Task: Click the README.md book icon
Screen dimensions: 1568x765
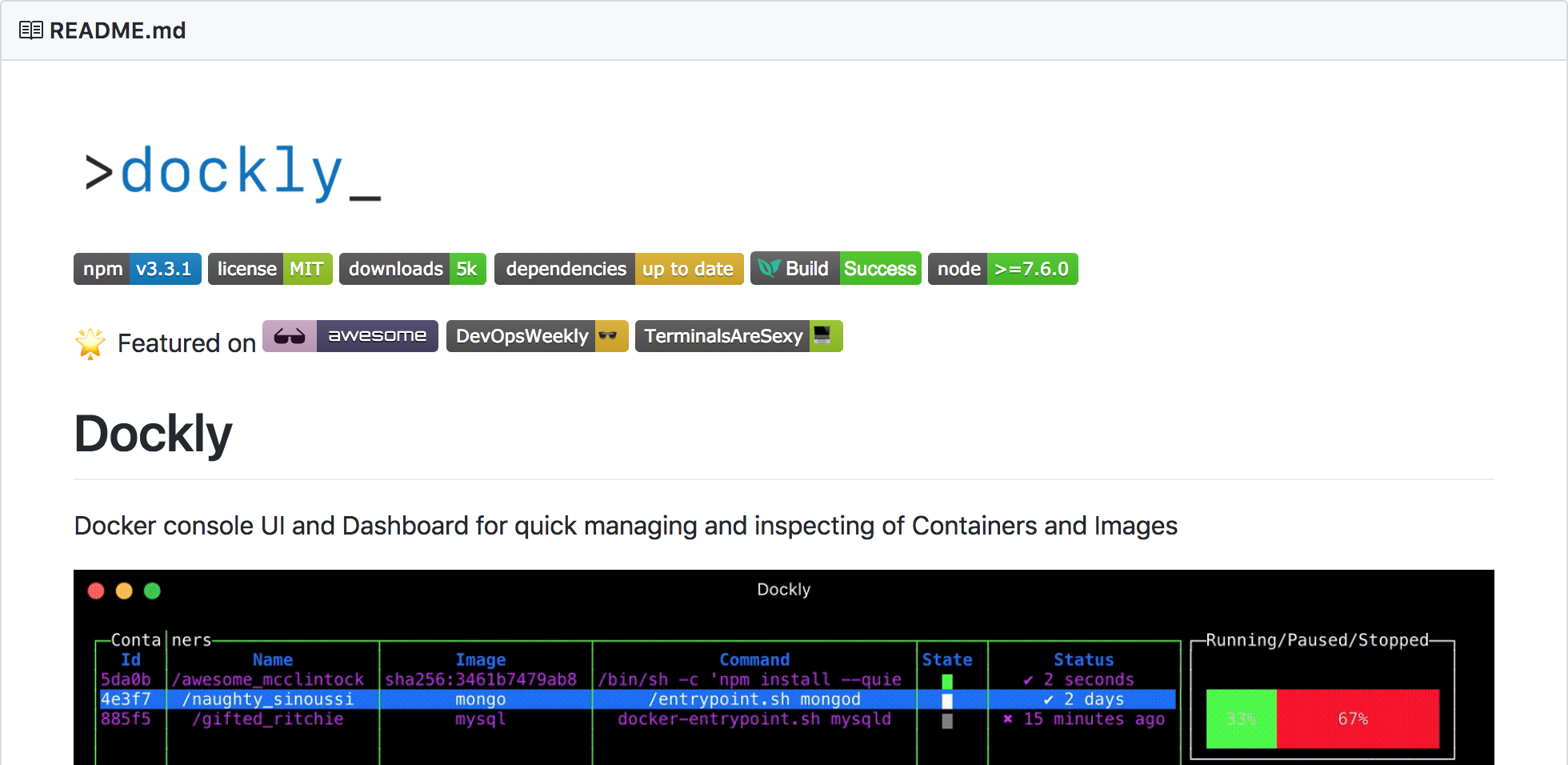Action: [x=31, y=30]
